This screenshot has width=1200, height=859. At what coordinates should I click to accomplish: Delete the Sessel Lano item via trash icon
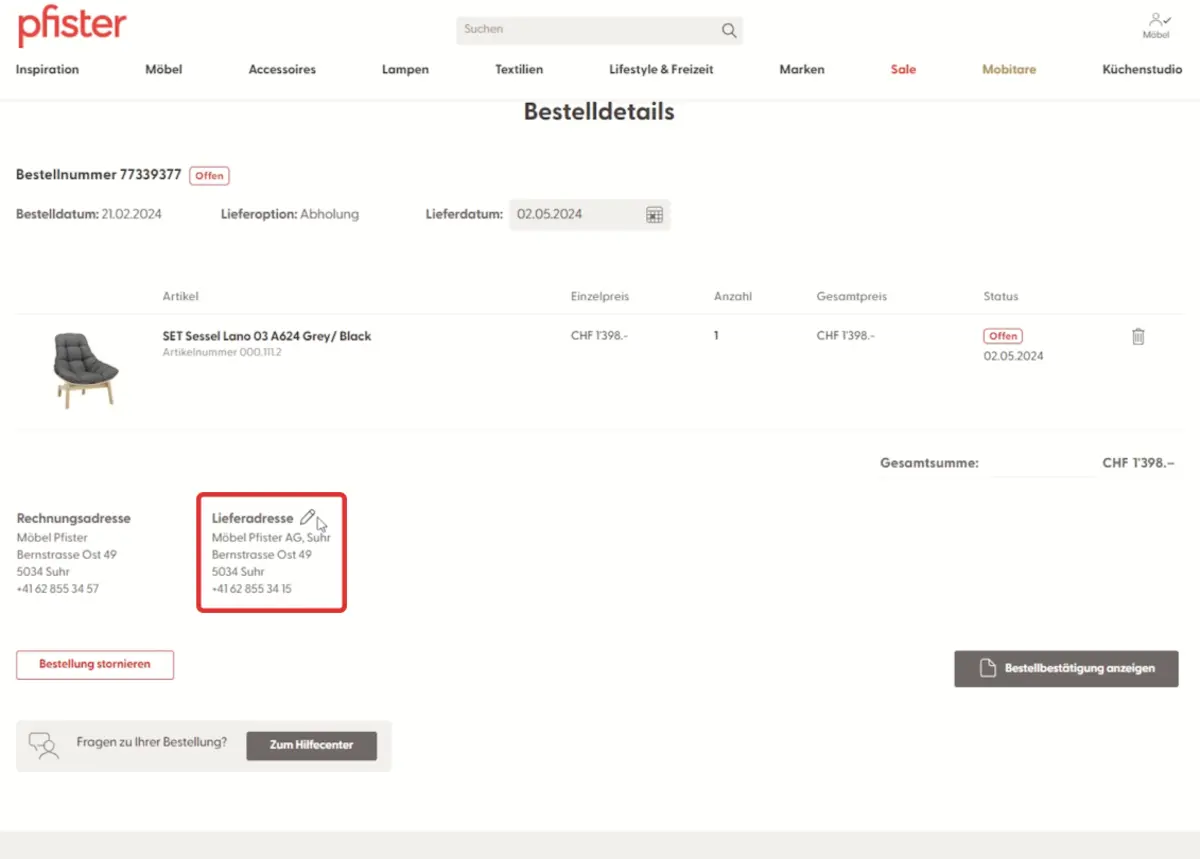click(1138, 337)
